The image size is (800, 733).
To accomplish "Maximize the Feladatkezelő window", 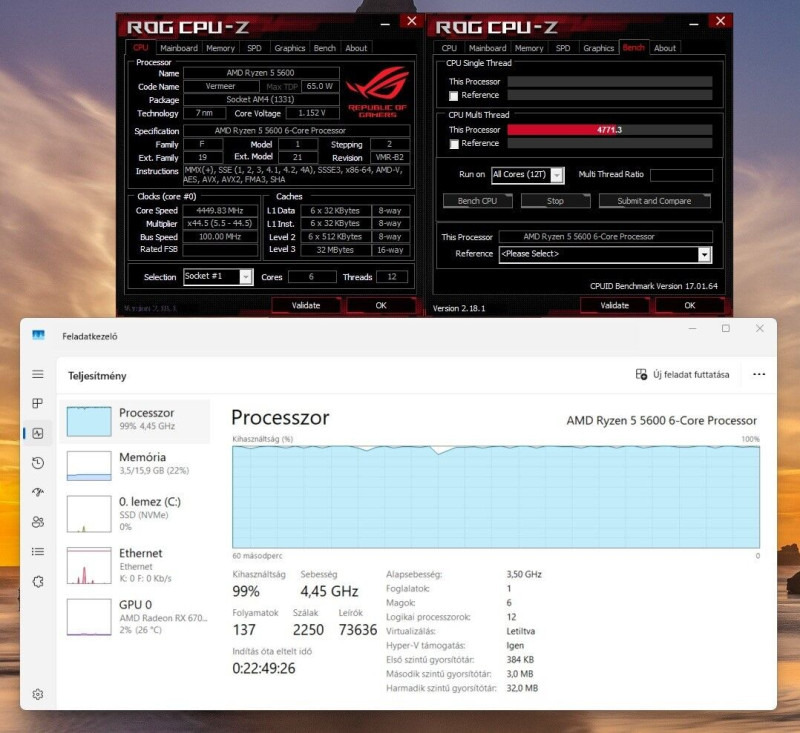I will point(726,328).
